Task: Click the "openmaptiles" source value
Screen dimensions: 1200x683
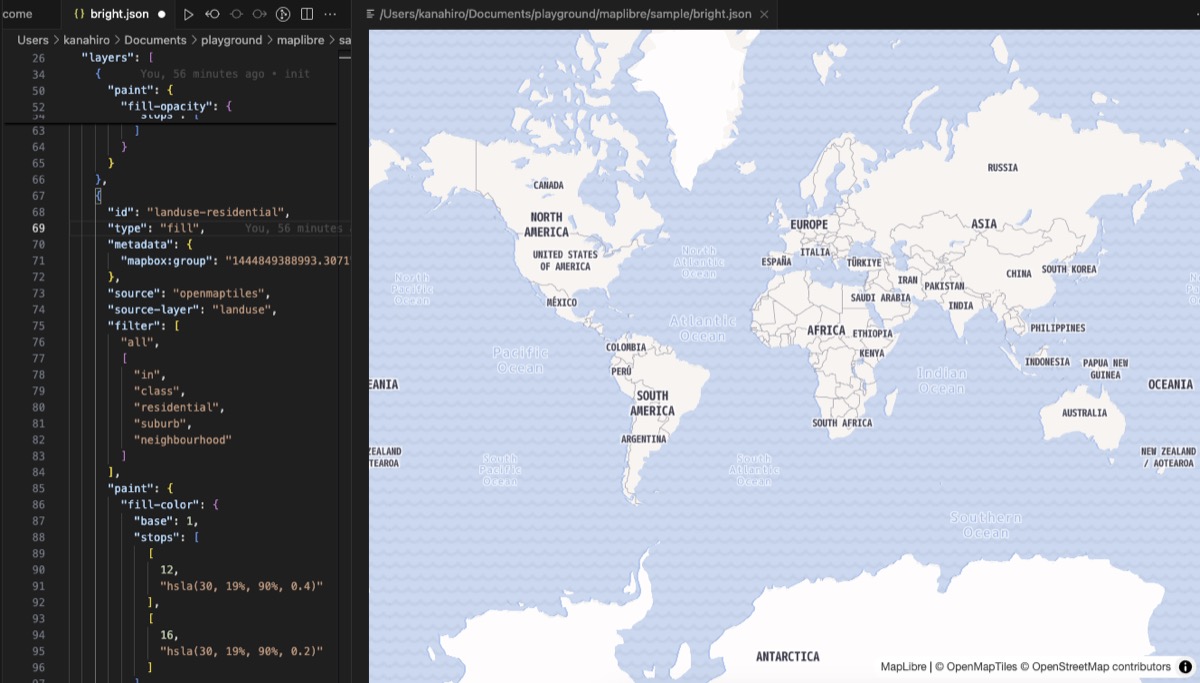Action: pos(221,293)
